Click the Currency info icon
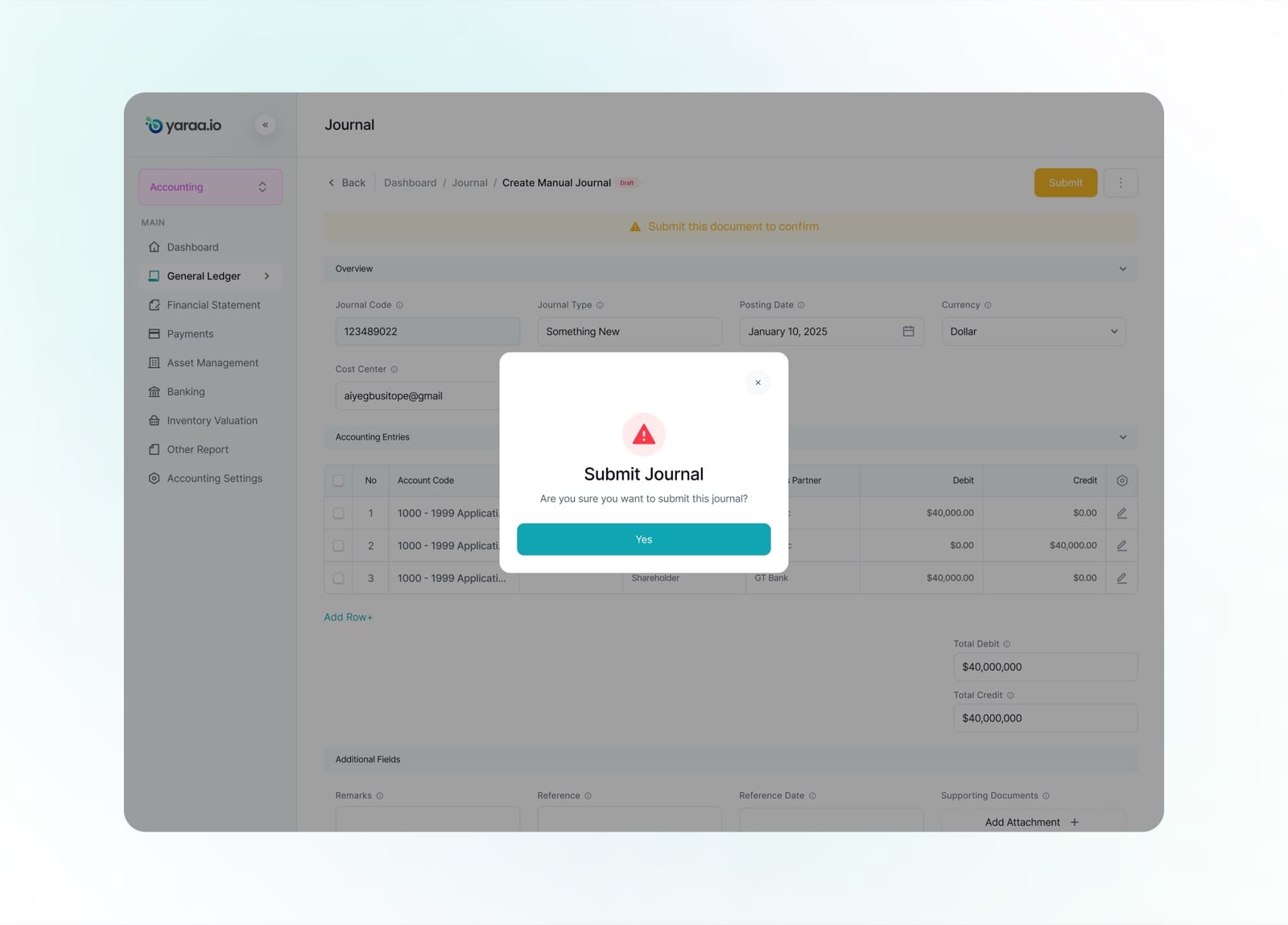Image resolution: width=1288 pixels, height=925 pixels. pos(988,305)
